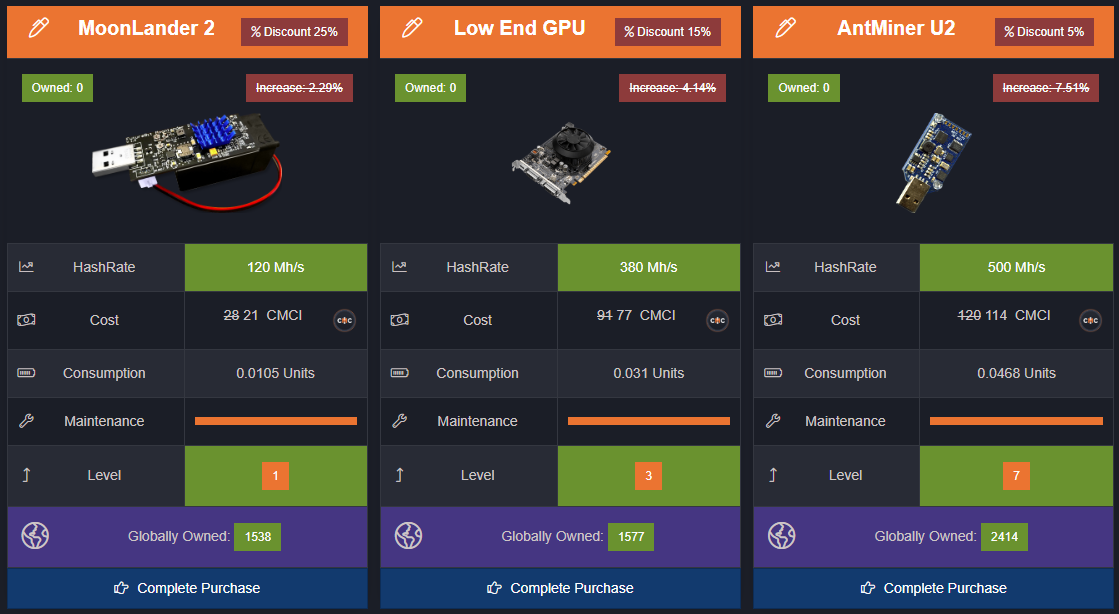Click the 120 114 CMCI cost value
The image size is (1119, 614).
point(1003,315)
